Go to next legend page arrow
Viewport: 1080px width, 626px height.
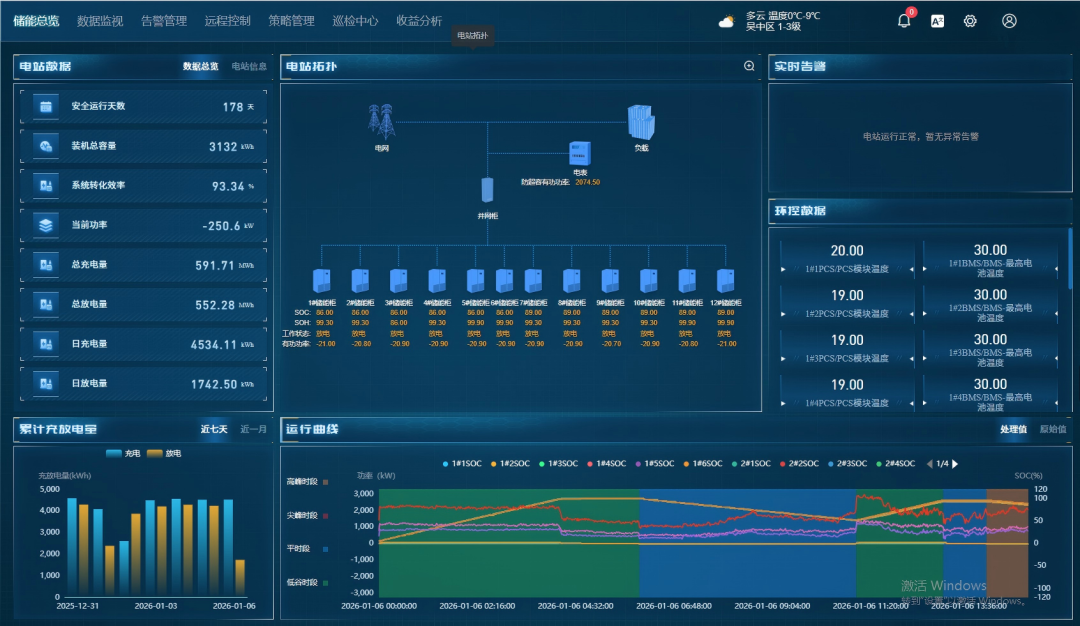click(955, 464)
